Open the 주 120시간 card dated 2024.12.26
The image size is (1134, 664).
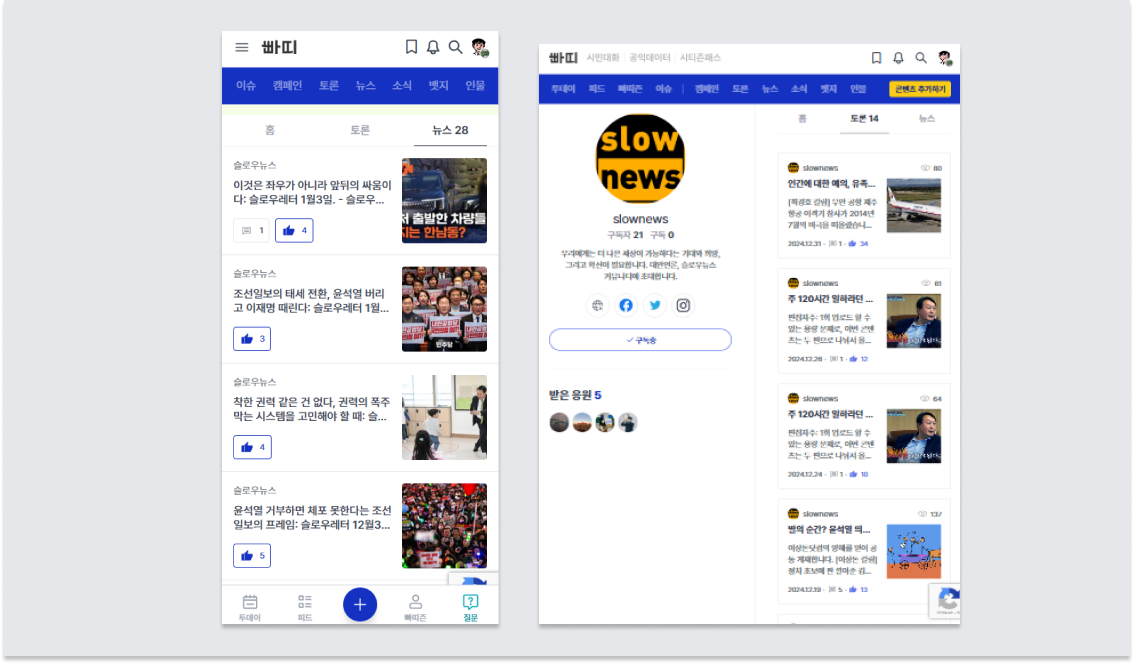click(x=864, y=320)
